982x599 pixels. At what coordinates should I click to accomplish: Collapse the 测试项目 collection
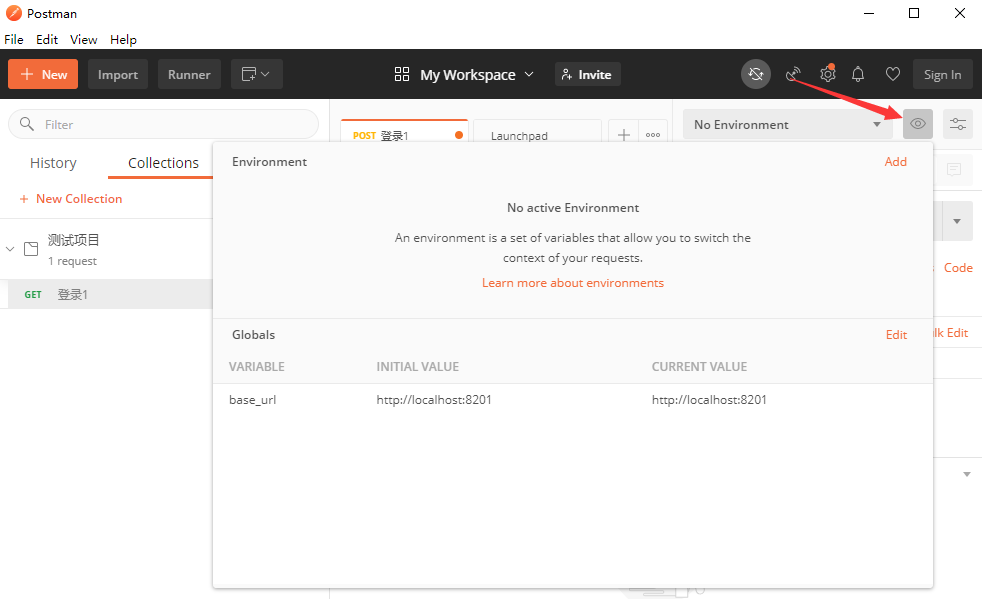click(x=10, y=249)
